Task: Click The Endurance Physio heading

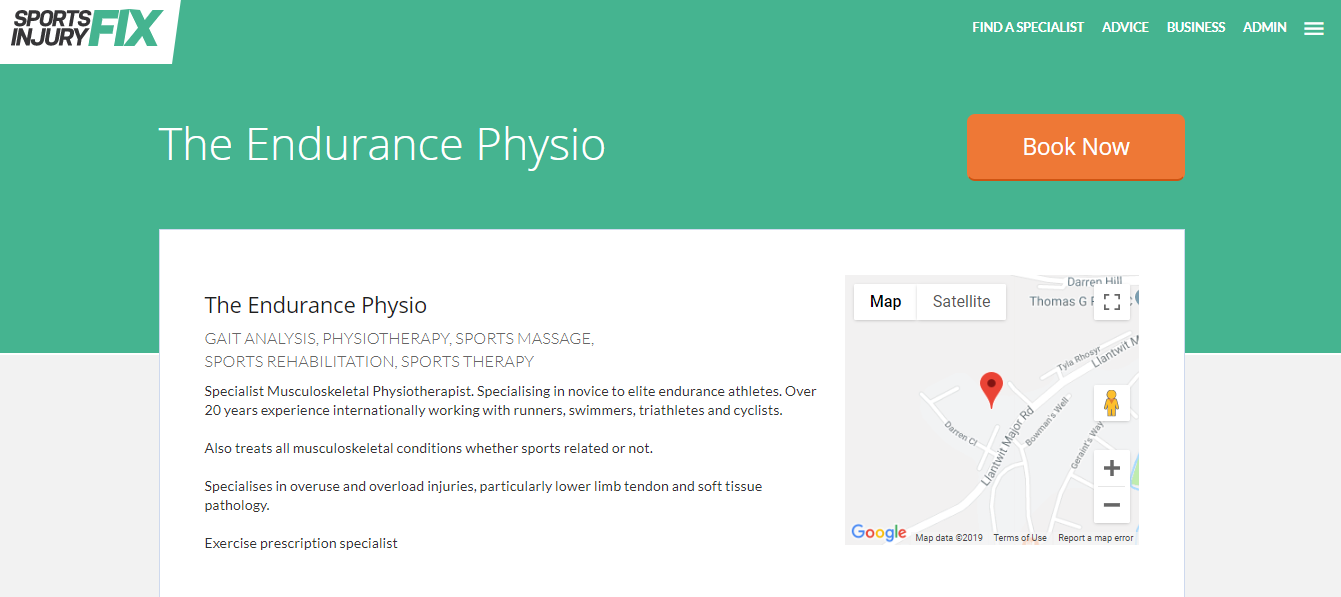Action: tap(315, 304)
